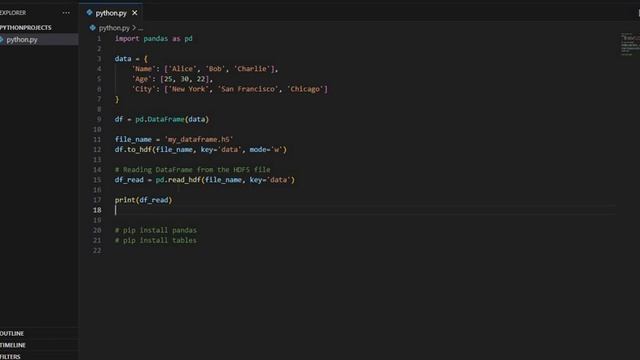Open the Explorer more actions ellipsis
The height and width of the screenshot is (360, 640).
coord(66,13)
